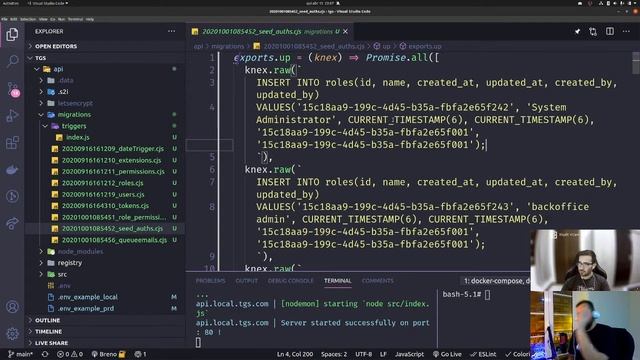Screen dimensions: 640x360
Task: Expand the LIVE SHARE section
Action: [105, 343]
